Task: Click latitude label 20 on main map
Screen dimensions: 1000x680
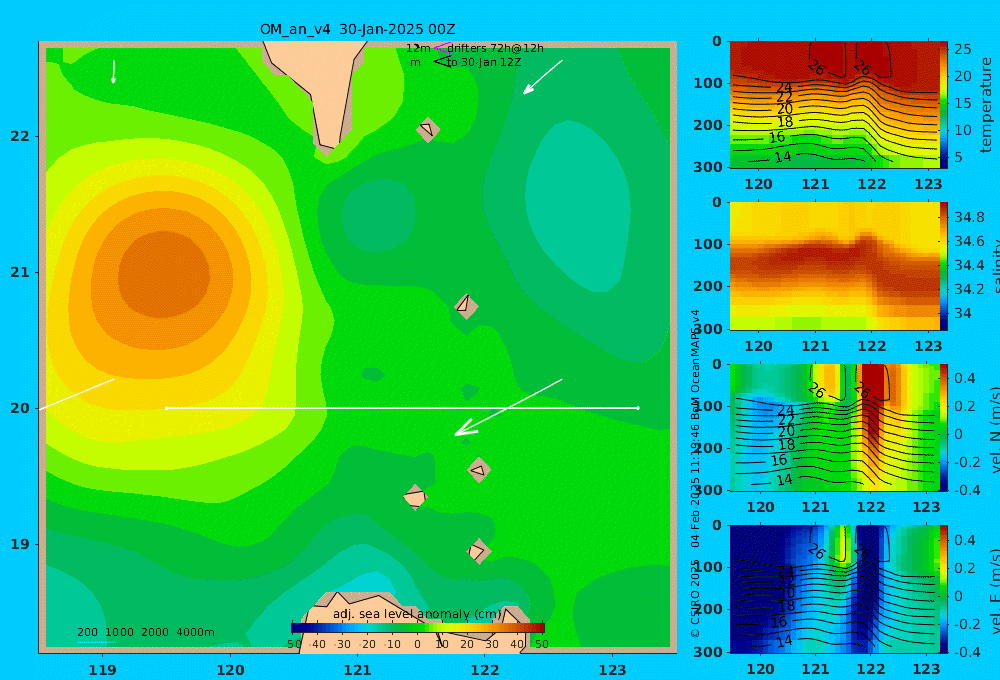Action: click(x=20, y=408)
